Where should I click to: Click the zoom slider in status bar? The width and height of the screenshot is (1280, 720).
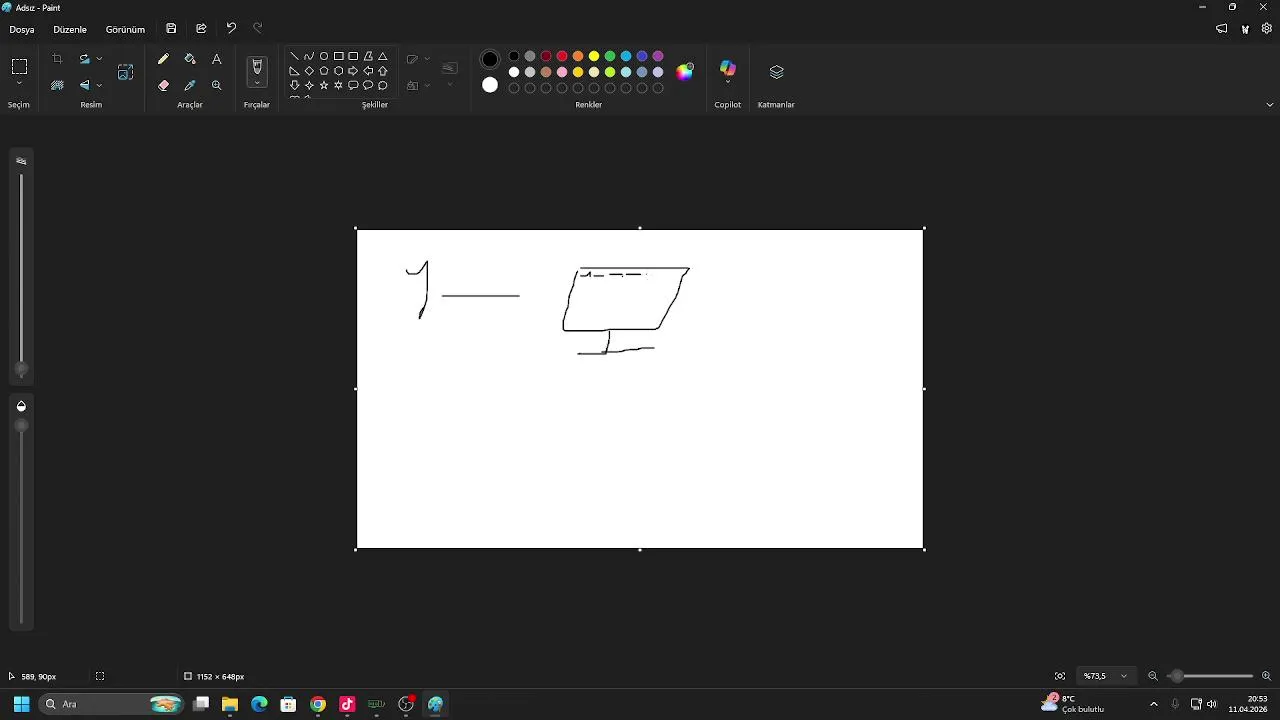1210,676
